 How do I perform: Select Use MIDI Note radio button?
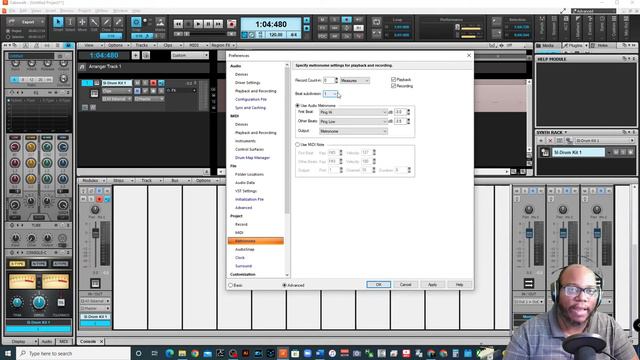click(x=298, y=144)
